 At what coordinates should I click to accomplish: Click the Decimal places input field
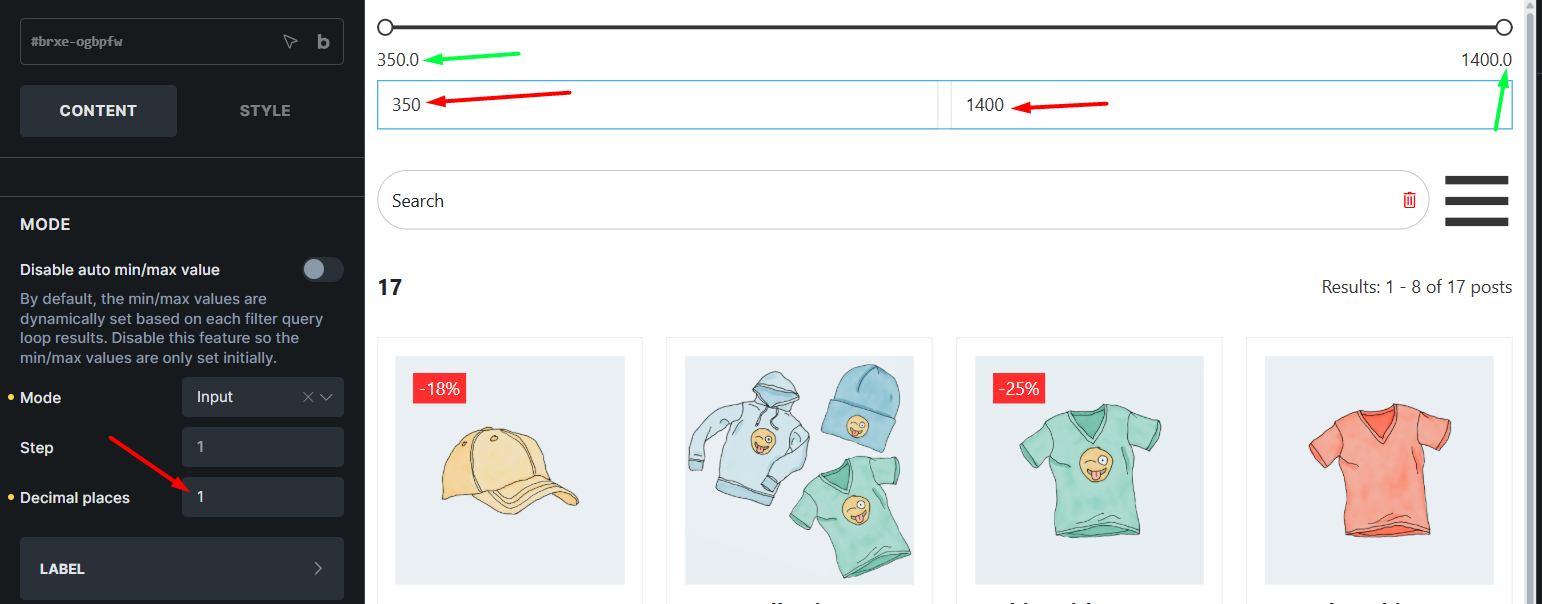pos(262,497)
